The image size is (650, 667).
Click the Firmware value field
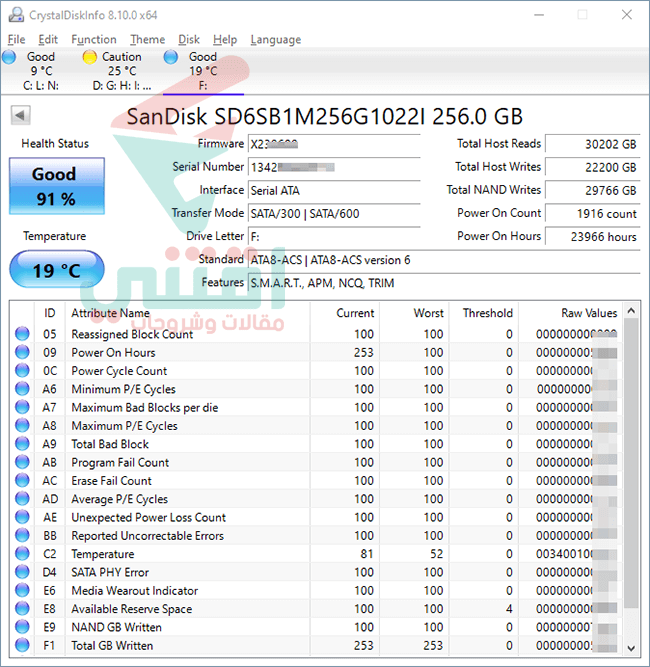click(x=334, y=144)
